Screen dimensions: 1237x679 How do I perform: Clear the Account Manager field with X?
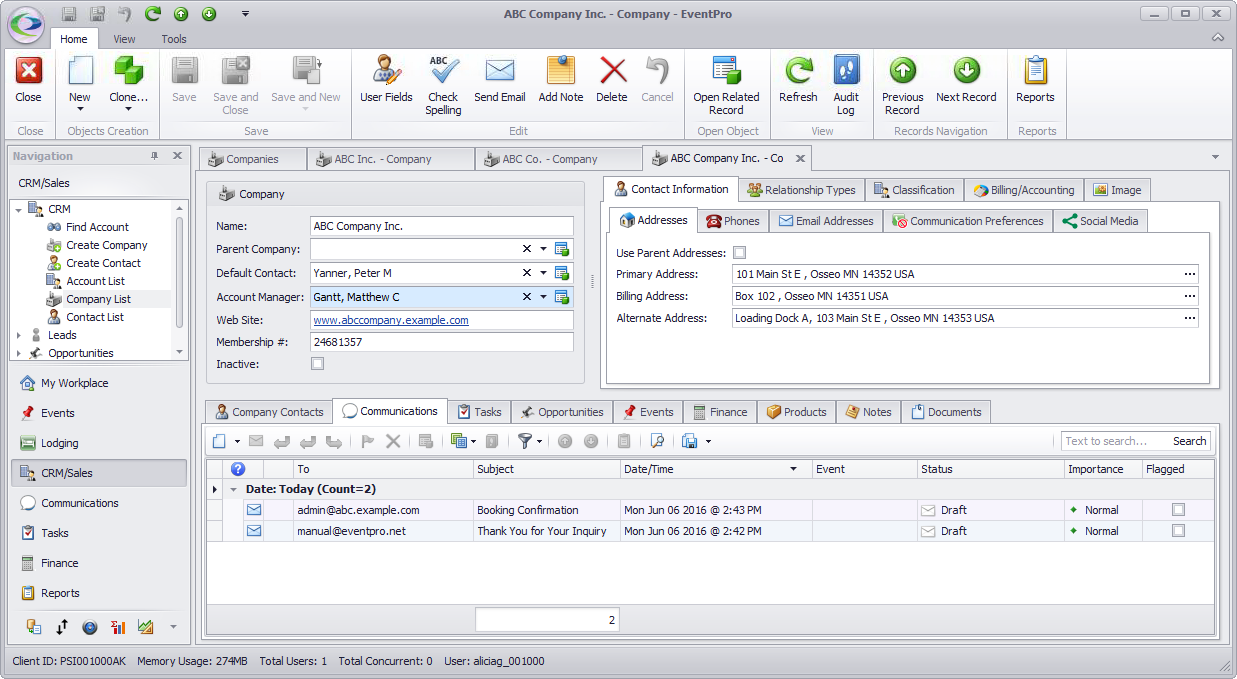[527, 297]
